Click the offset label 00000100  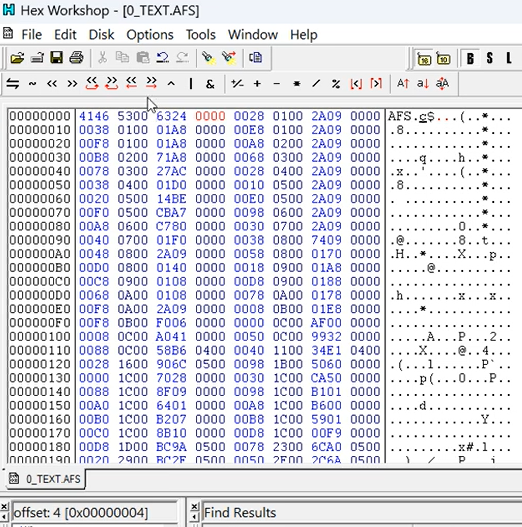[x=40, y=337]
